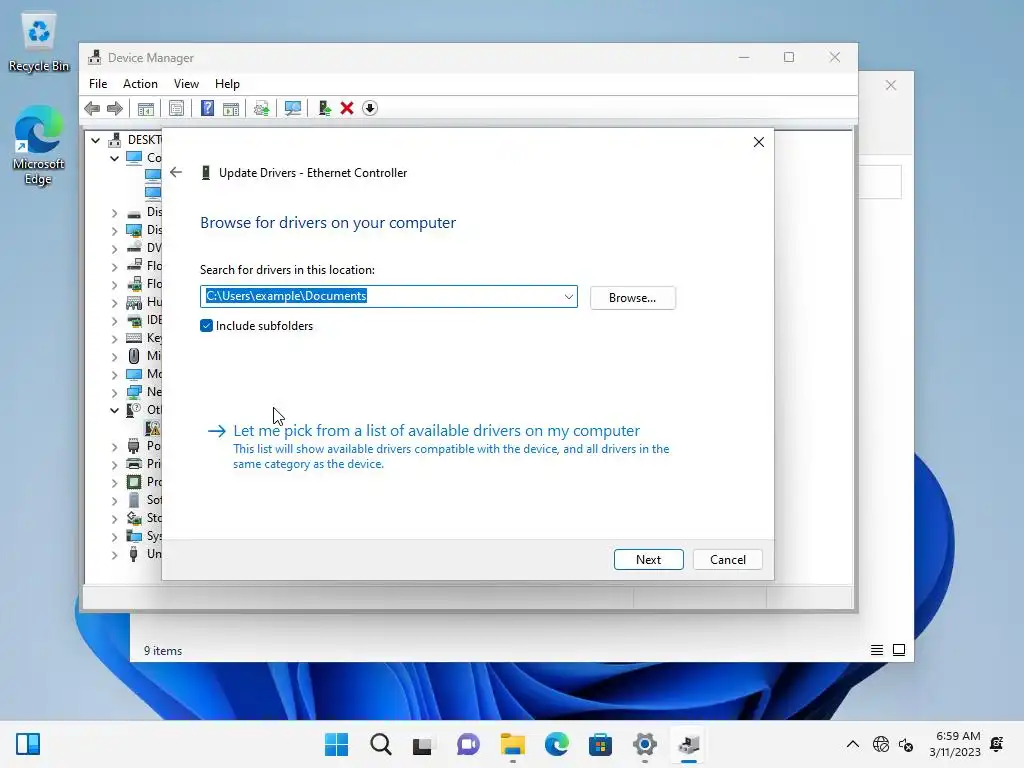Toggle the show/hide action pane toolbar icon
The width and height of the screenshot is (1024, 768).
(231, 108)
